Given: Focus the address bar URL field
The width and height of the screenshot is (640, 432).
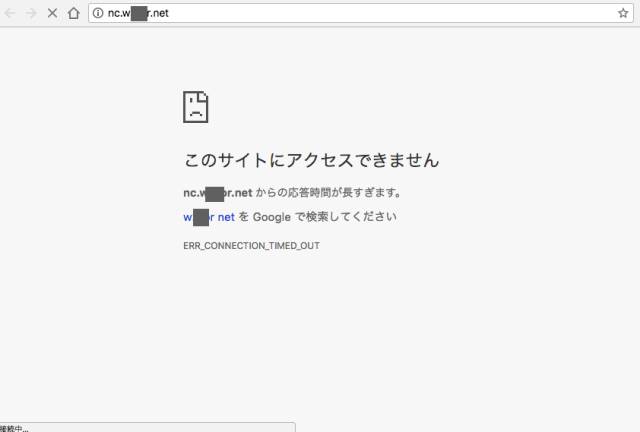Looking at the screenshot, I should point(361,13).
